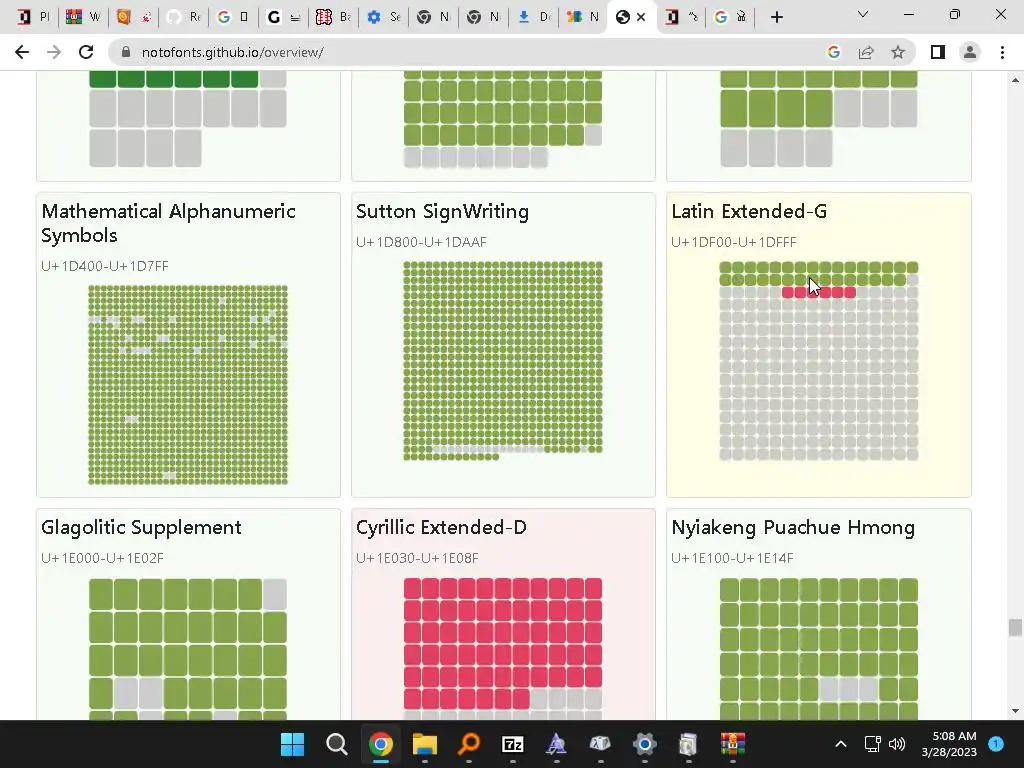Click the Mathematical Alphanumeric Symbols heading
This screenshot has height=768, width=1024.
click(168, 223)
